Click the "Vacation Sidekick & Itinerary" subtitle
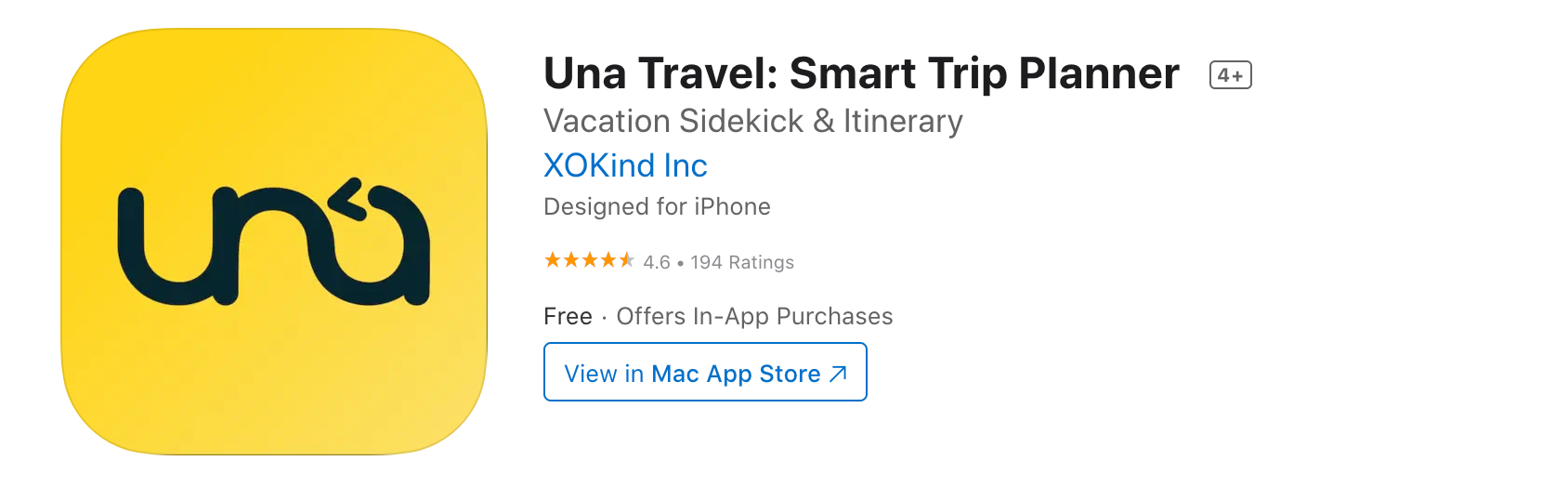This screenshot has width=1568, height=500. (x=752, y=121)
